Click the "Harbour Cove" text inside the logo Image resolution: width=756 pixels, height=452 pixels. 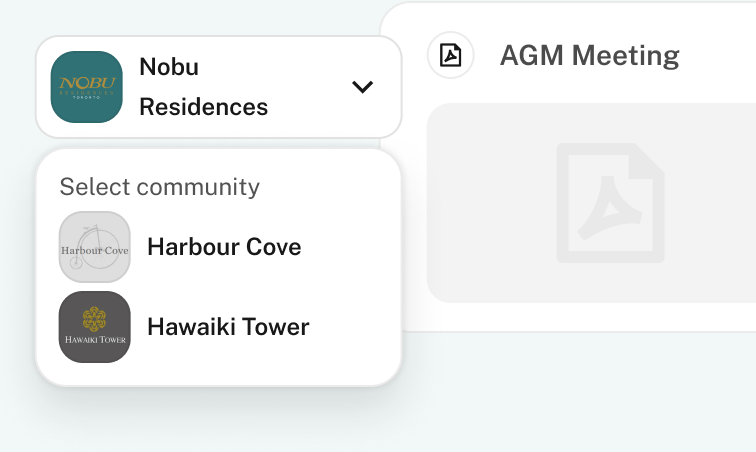[x=95, y=250]
